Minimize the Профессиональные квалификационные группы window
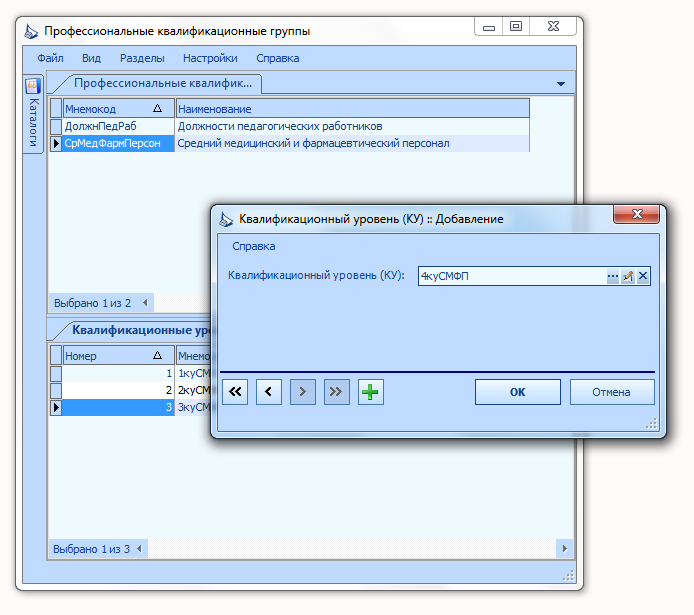The image size is (694, 615). coord(489,27)
